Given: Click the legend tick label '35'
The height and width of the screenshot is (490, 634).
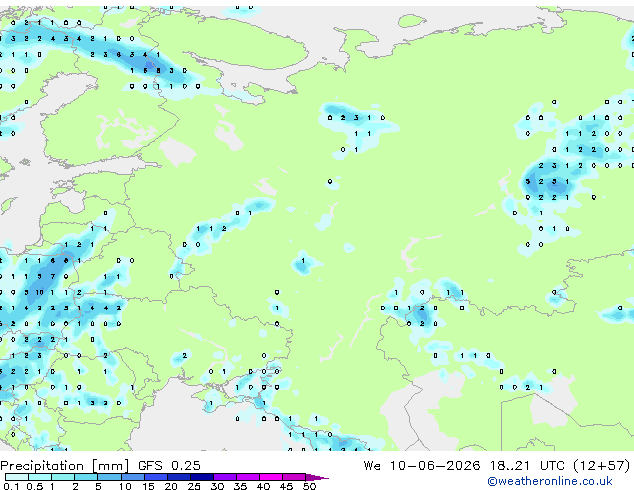Looking at the screenshot, I should pyautogui.click(x=240, y=486).
